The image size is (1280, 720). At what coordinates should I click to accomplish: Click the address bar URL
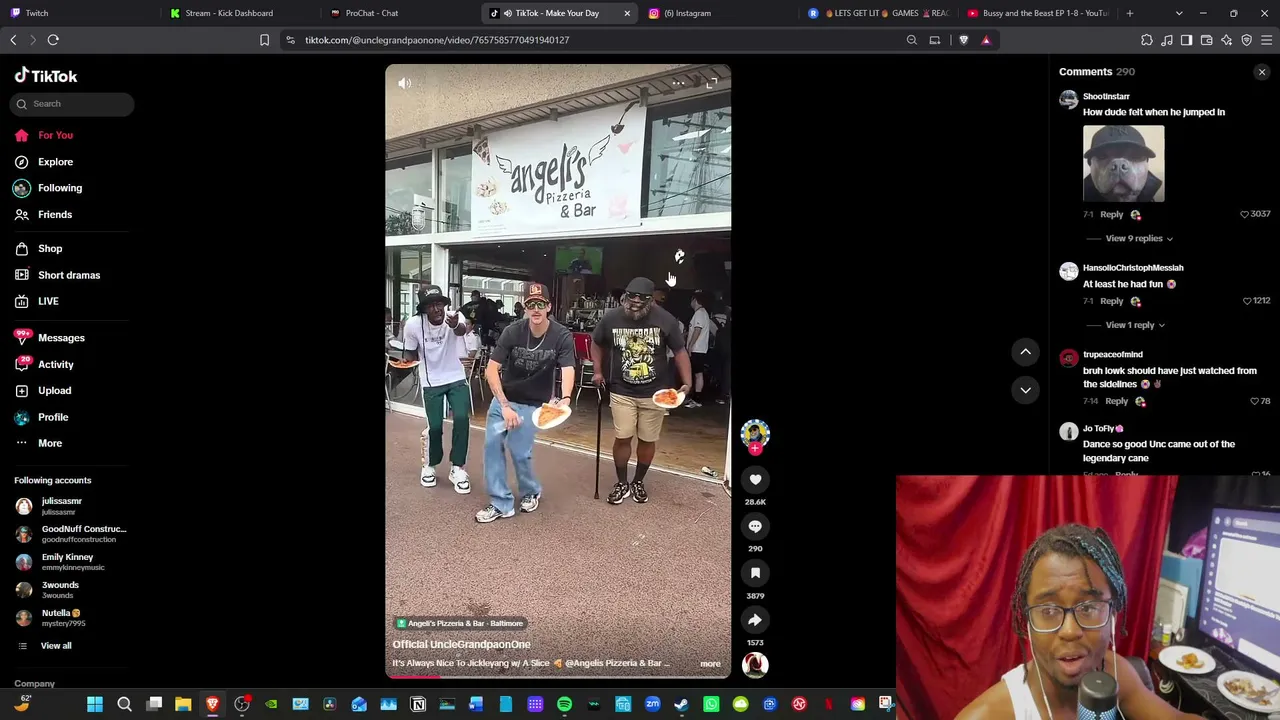(437, 40)
